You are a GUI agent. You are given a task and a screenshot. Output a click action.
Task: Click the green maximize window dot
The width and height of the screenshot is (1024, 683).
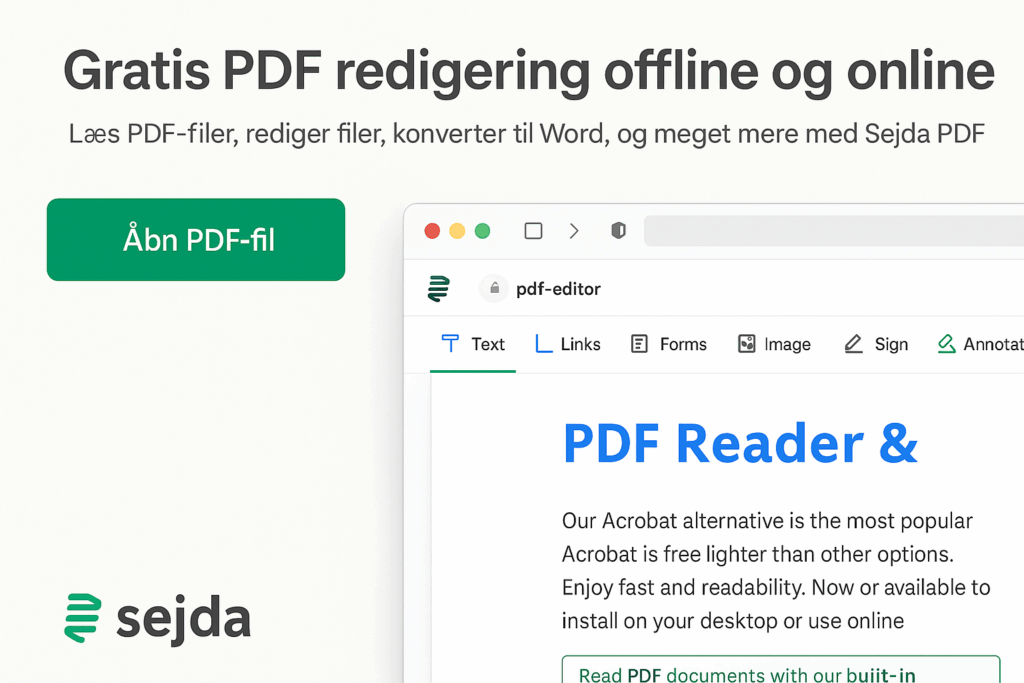tap(483, 231)
